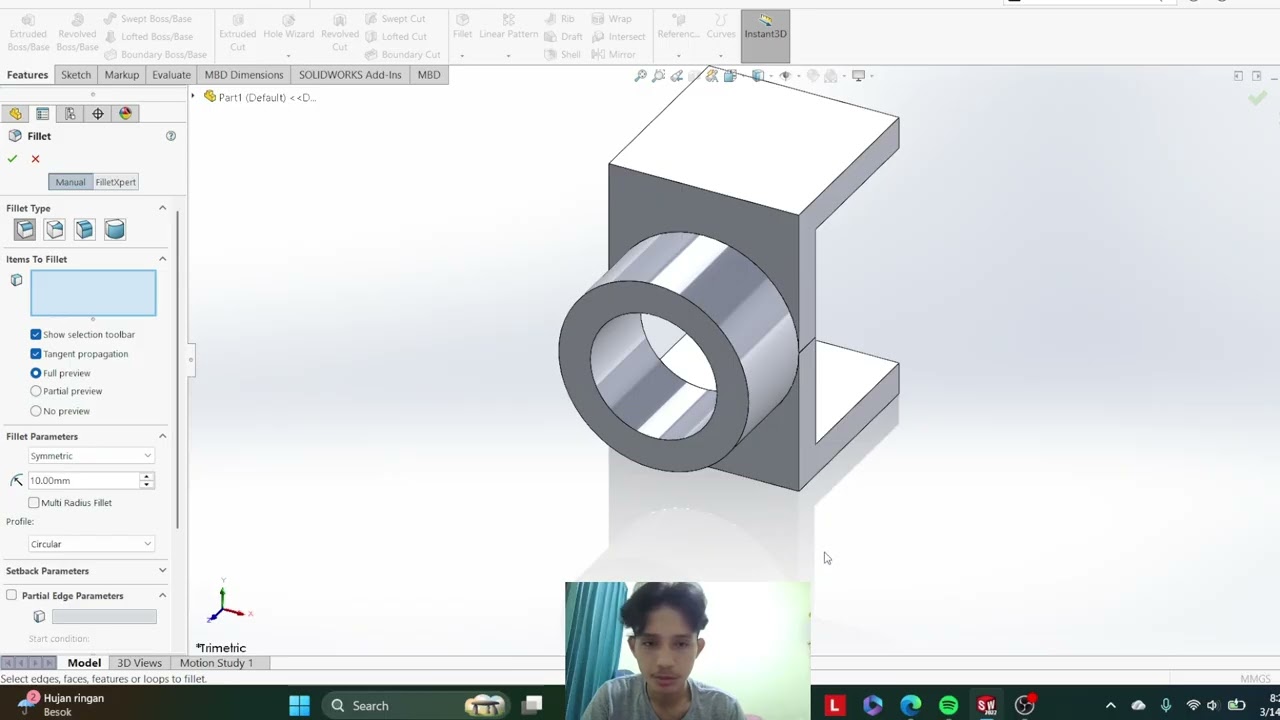Click Zoom to Fit magnifier icon

[x=641, y=76]
